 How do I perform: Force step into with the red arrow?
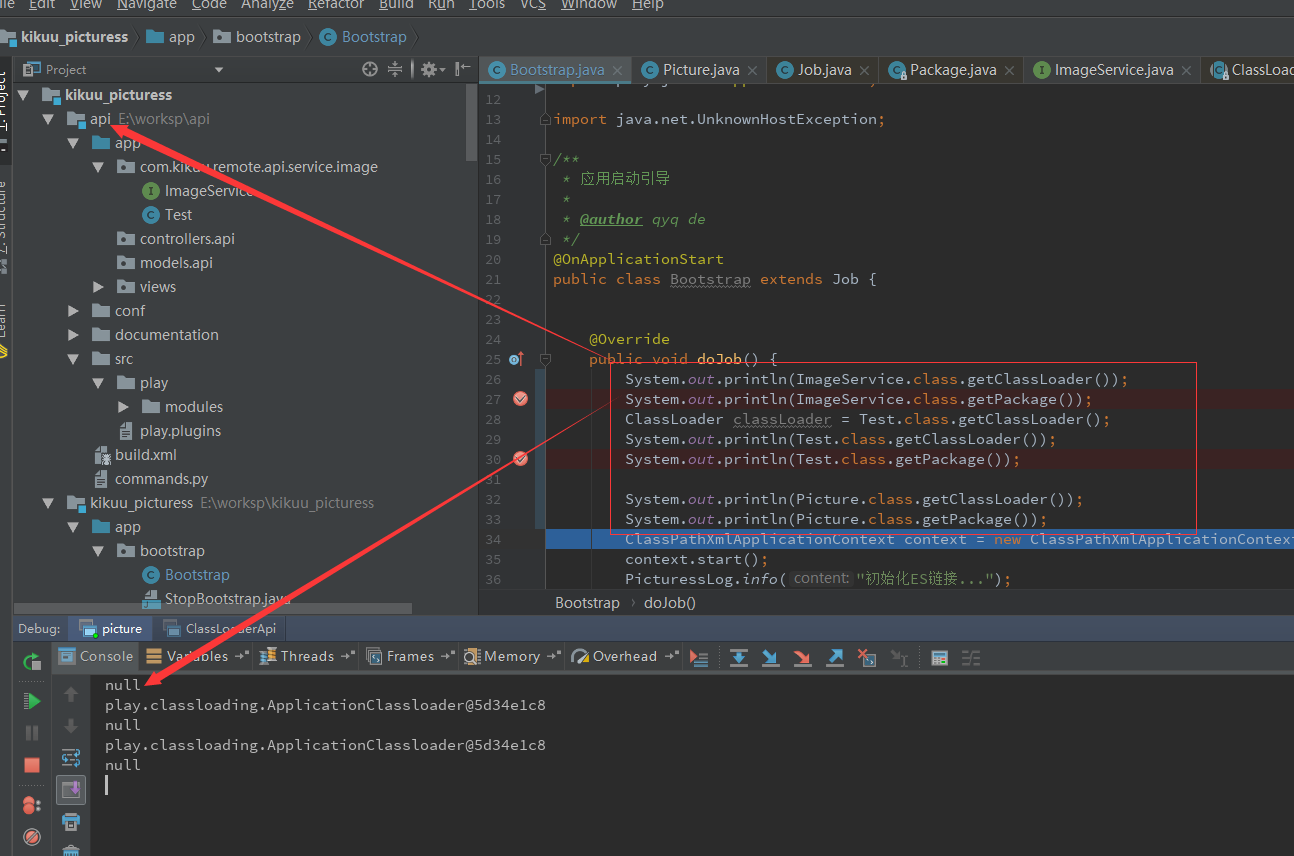point(803,657)
